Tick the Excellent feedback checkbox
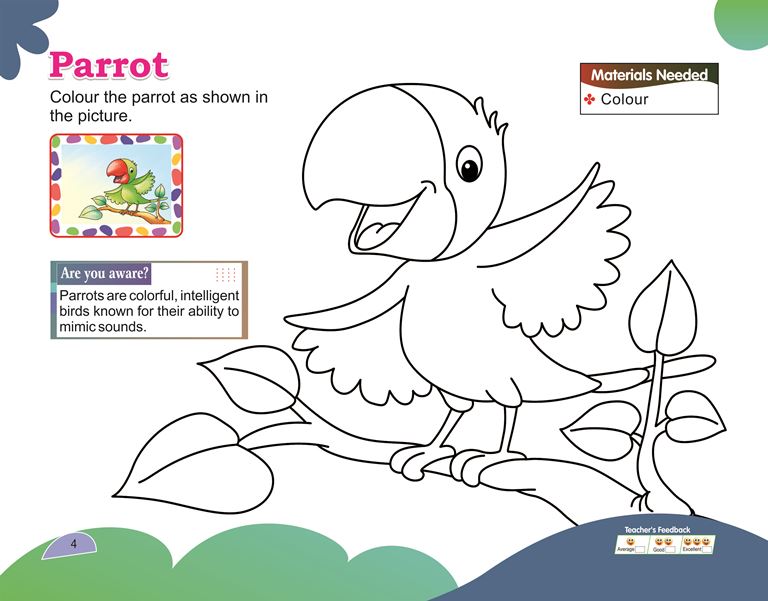This screenshot has width=768, height=601. coord(707,550)
